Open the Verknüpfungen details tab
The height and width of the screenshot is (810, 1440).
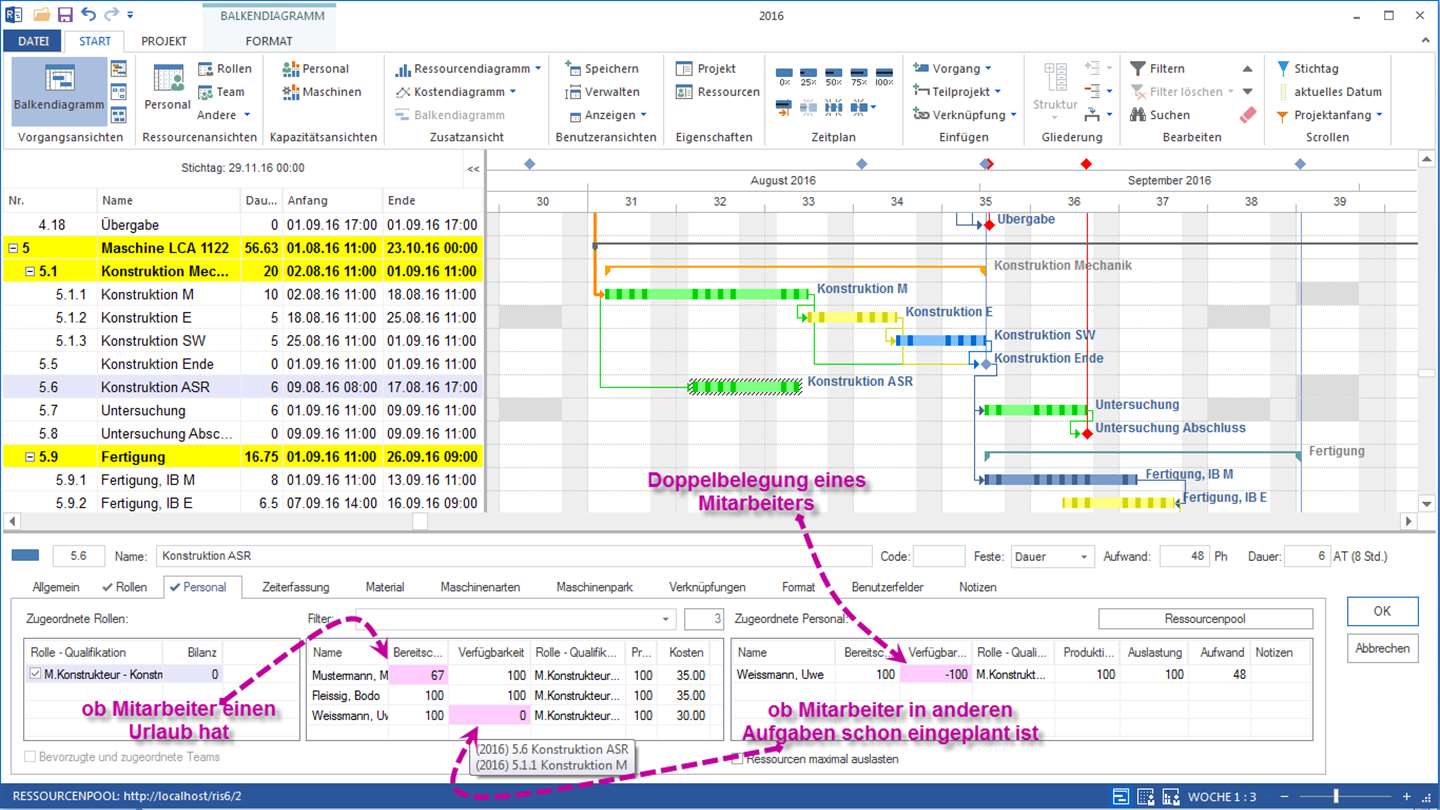point(708,587)
